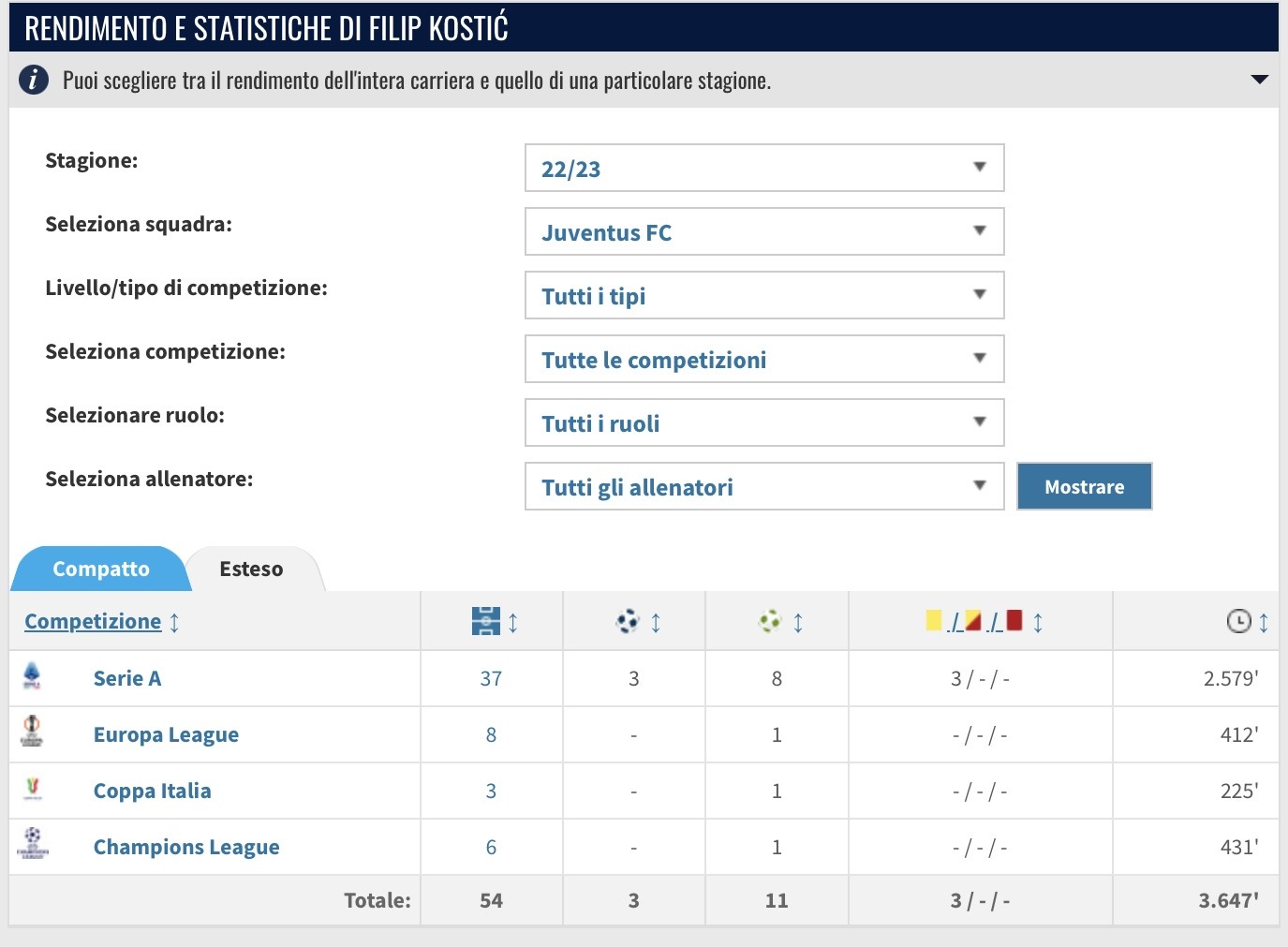Switch to the Esteso tab
Viewport: 1288px width, 947px height.
coord(251,570)
